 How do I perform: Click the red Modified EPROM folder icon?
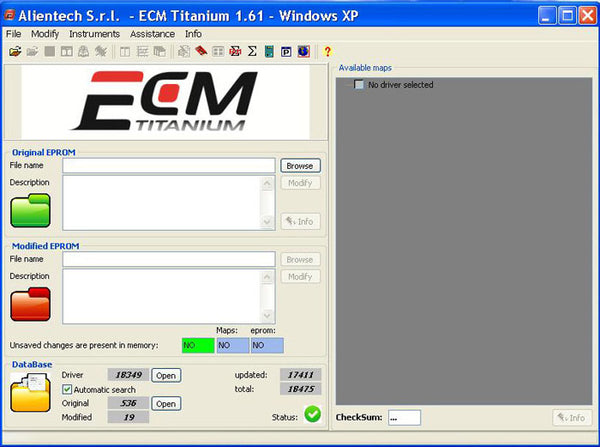[x=30, y=303]
